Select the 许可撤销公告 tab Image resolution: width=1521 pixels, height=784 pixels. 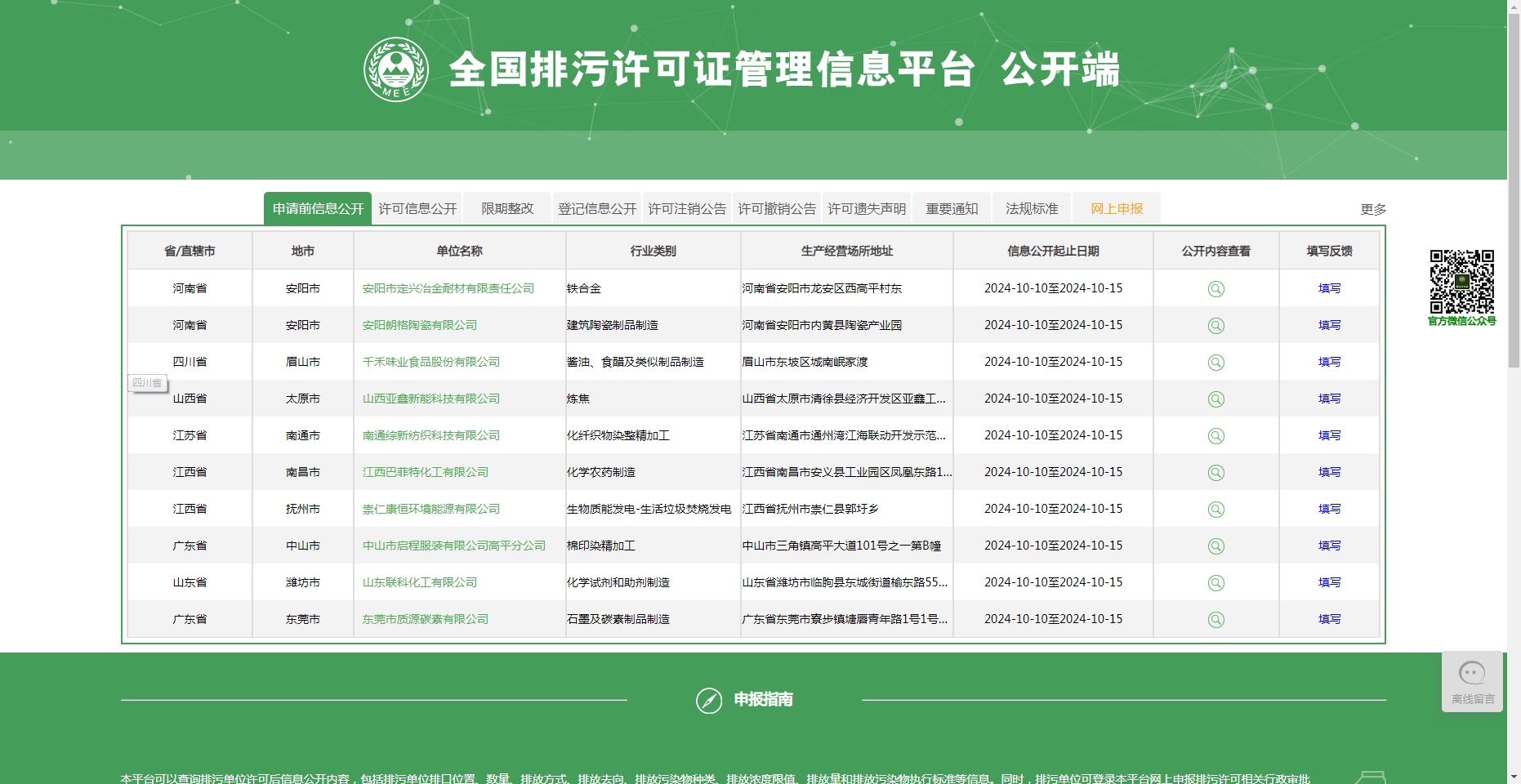777,208
